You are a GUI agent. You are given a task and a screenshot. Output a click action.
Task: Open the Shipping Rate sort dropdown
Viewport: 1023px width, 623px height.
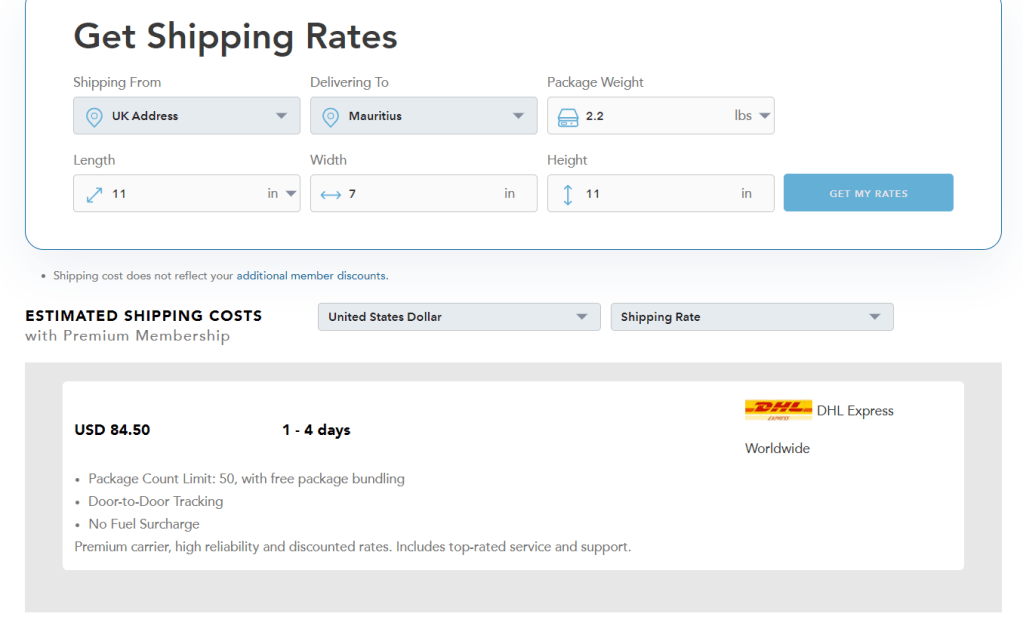(751, 317)
